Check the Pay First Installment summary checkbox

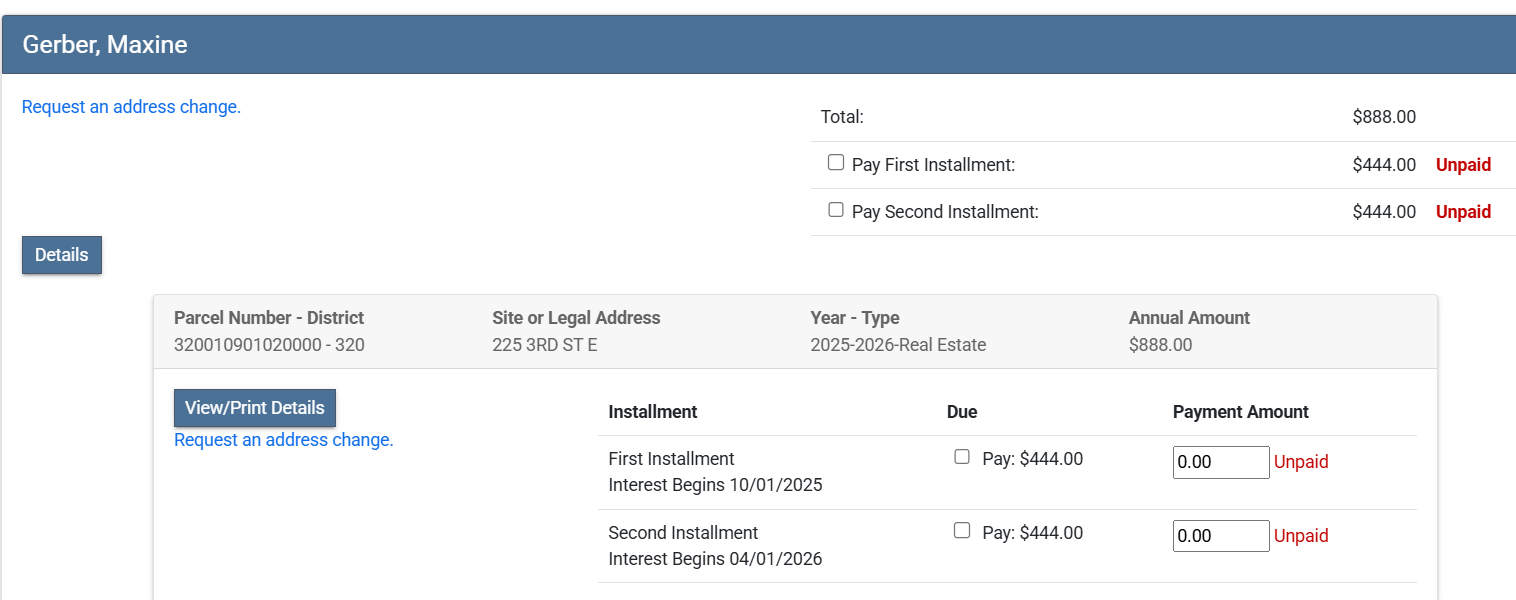tap(836, 163)
